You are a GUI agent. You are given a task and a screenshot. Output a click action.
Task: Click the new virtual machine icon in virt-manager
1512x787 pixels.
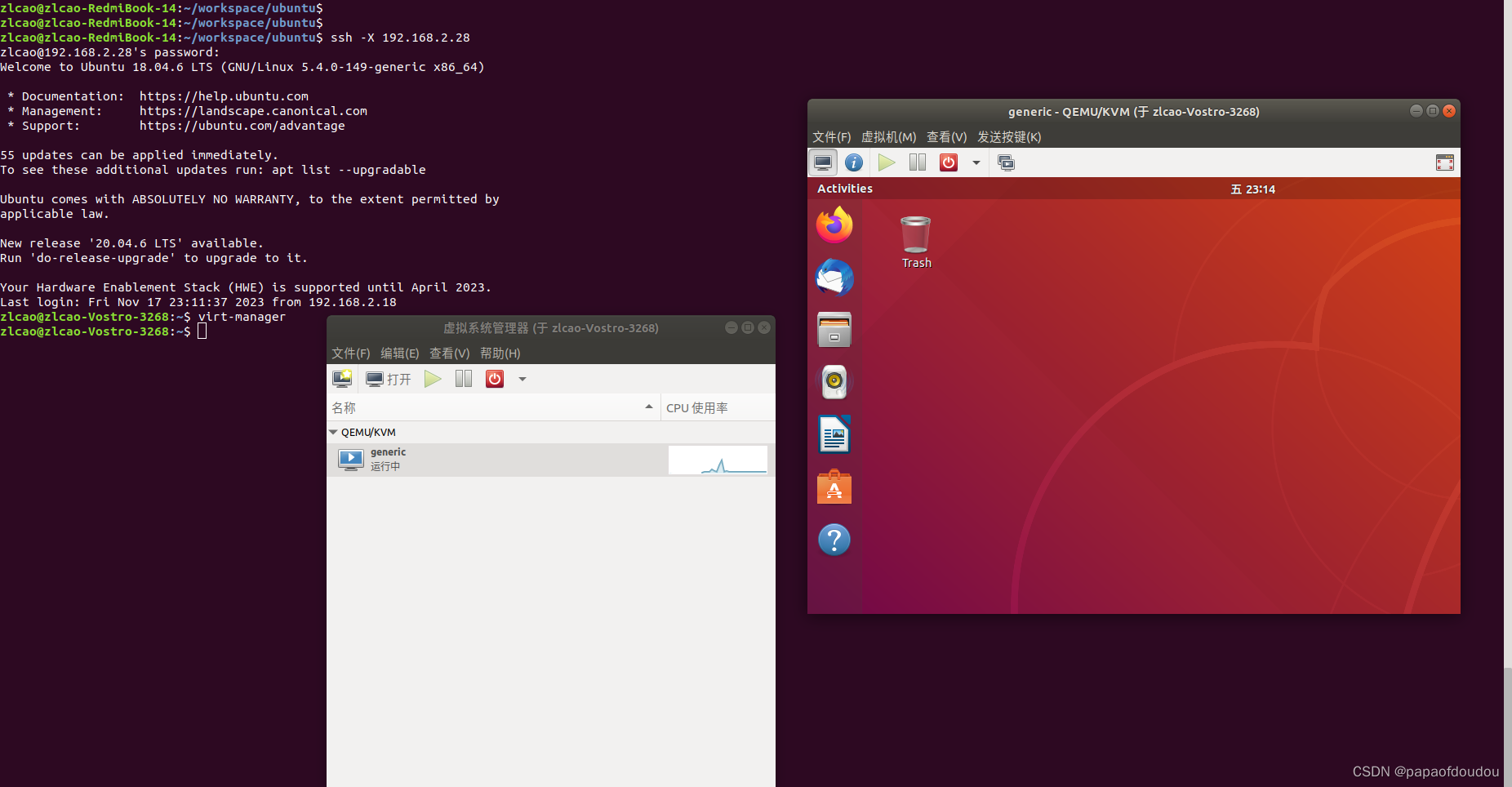[x=342, y=379]
